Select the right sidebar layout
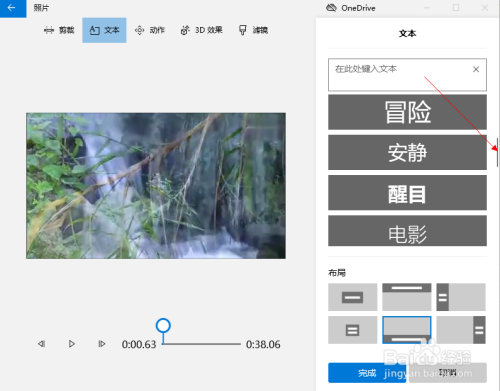 point(461,330)
